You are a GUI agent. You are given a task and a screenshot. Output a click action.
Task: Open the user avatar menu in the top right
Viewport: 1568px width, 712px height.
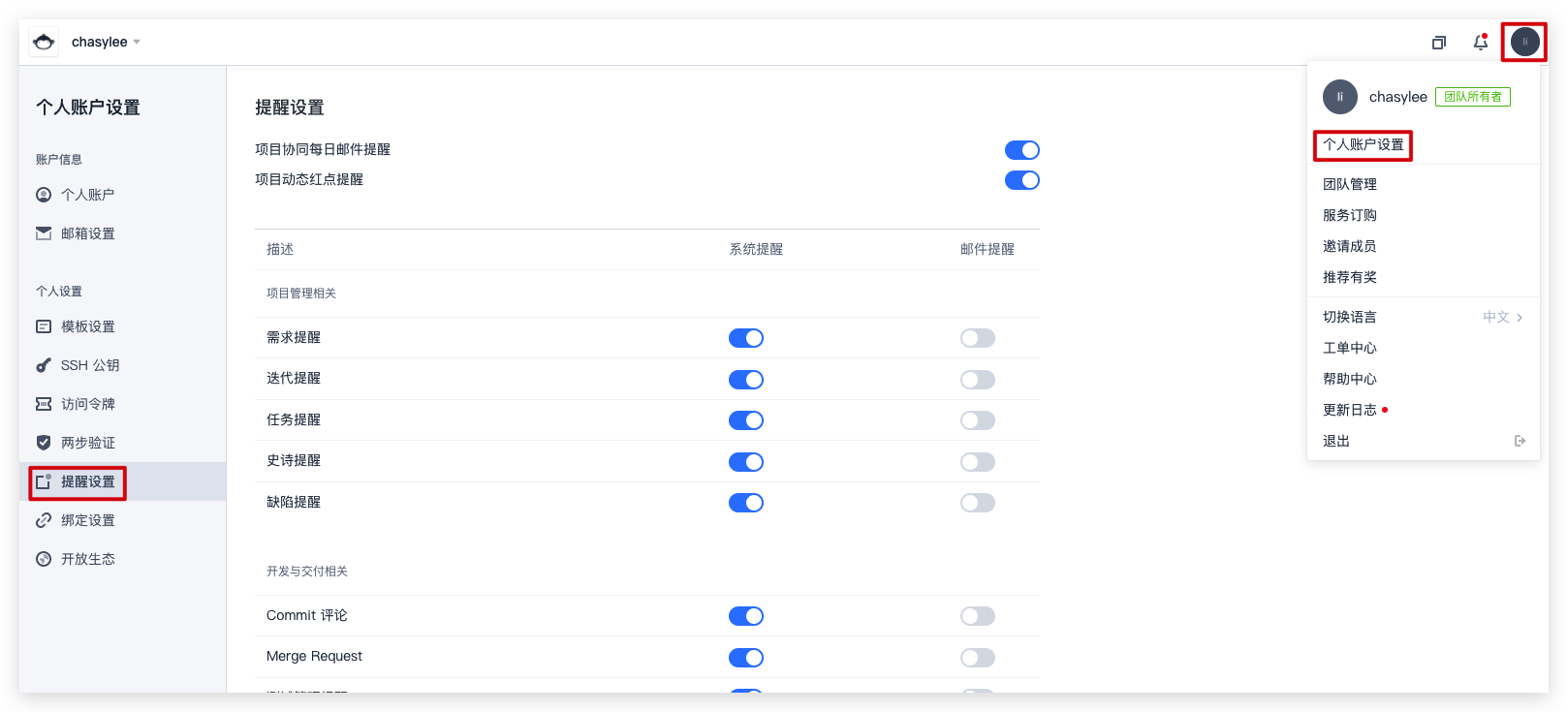[x=1524, y=42]
